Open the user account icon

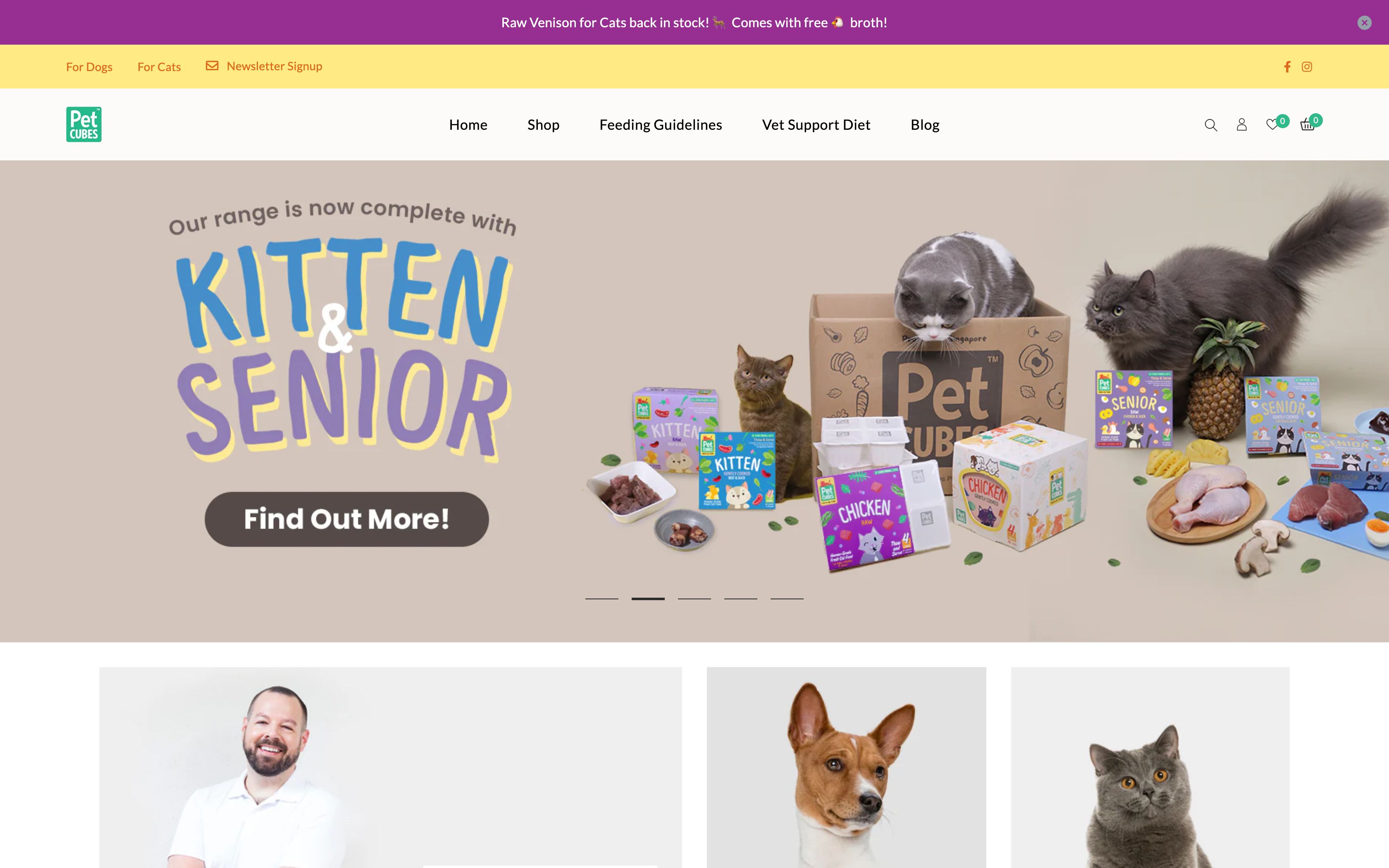1241,124
